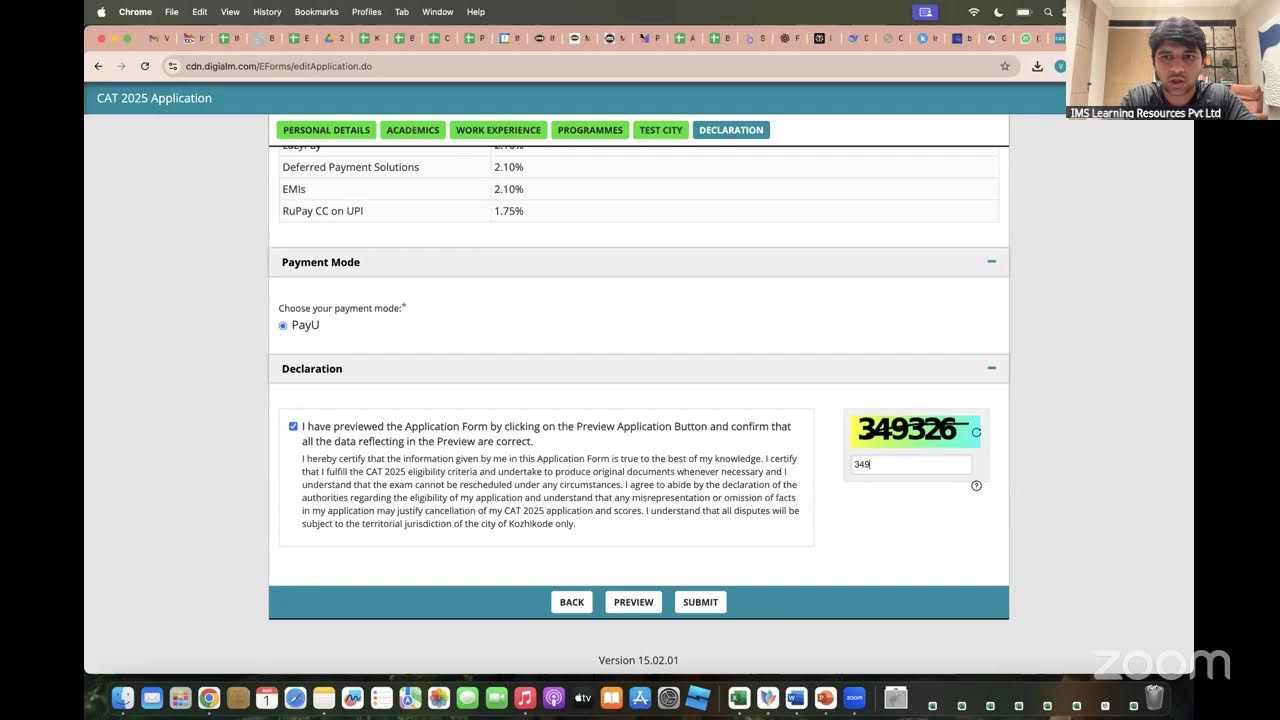Open Mail from the dock
Image resolution: width=1280 pixels, height=720 pixels.
pyautogui.click(x=152, y=698)
